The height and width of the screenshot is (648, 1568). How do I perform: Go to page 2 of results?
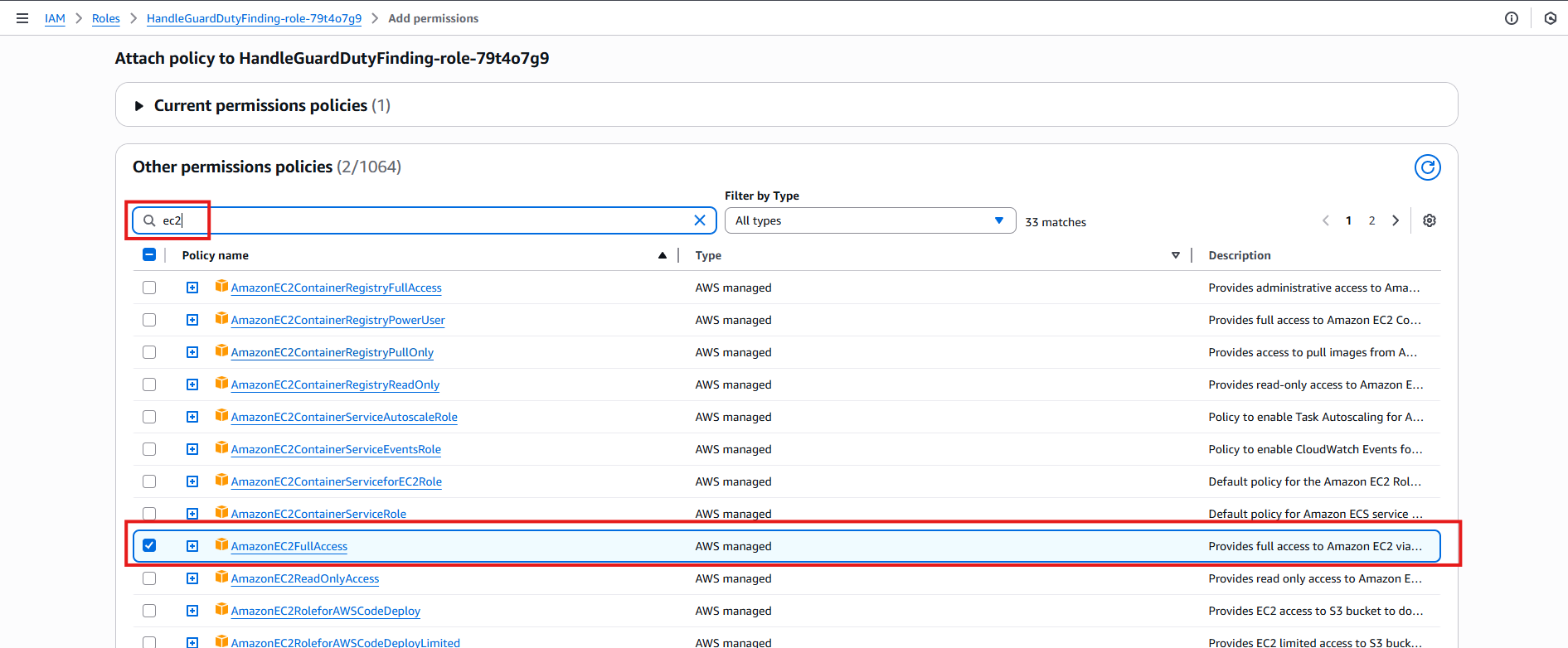tap(1372, 220)
